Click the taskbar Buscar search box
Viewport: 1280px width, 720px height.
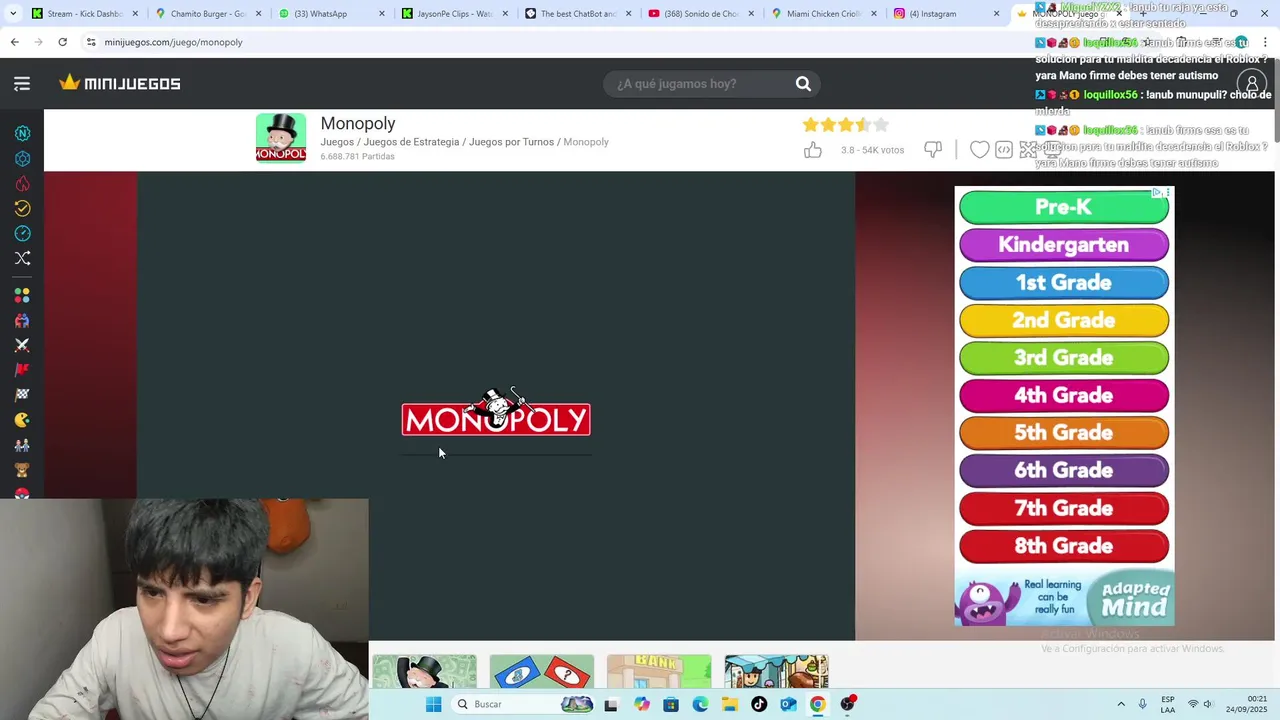[523, 704]
